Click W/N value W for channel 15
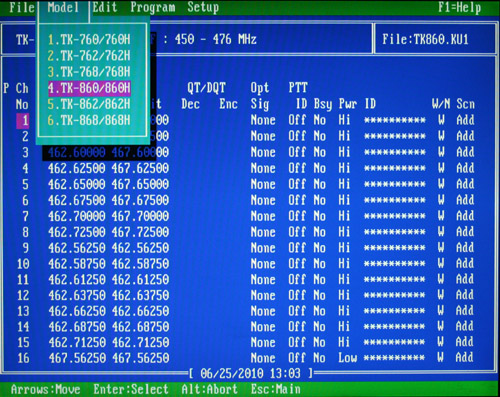Viewport: 500px width, 397px height. [x=441, y=342]
